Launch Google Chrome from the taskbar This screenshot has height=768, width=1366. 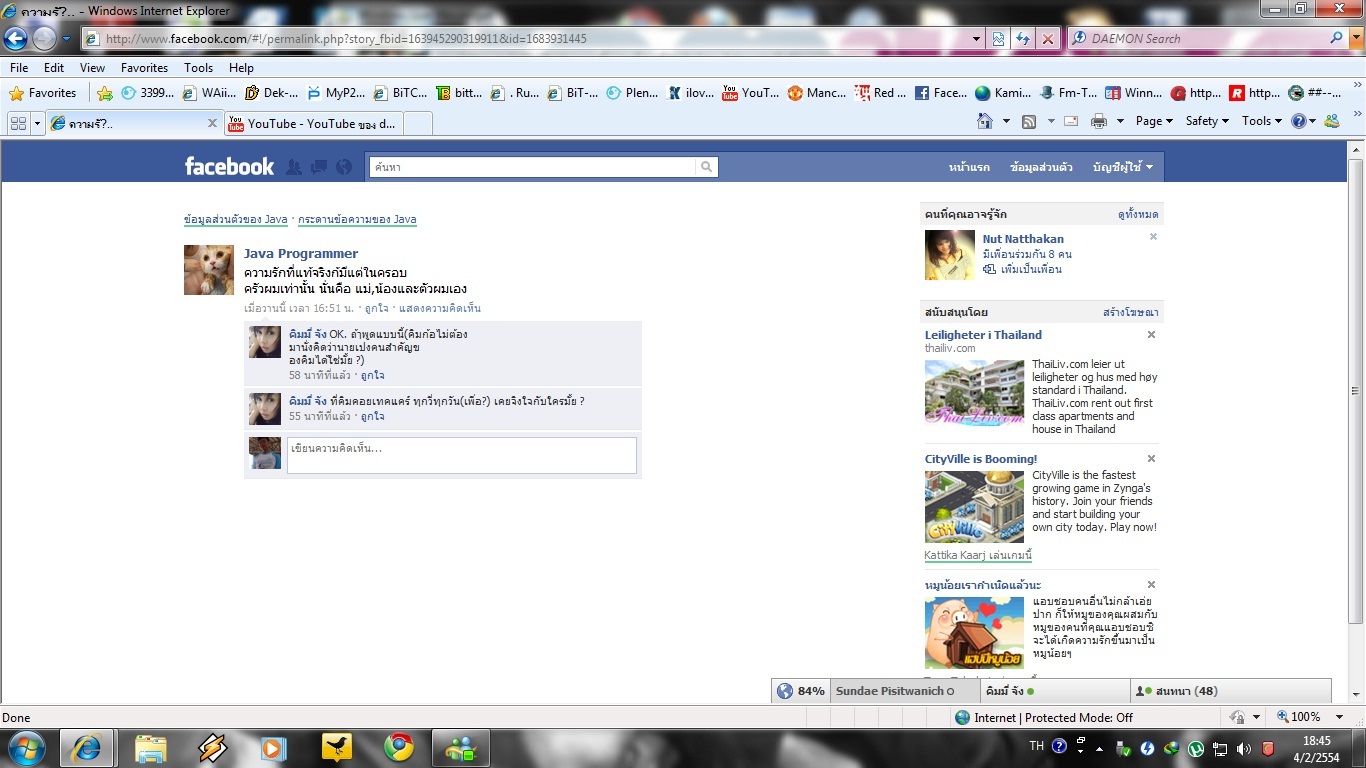tap(399, 748)
